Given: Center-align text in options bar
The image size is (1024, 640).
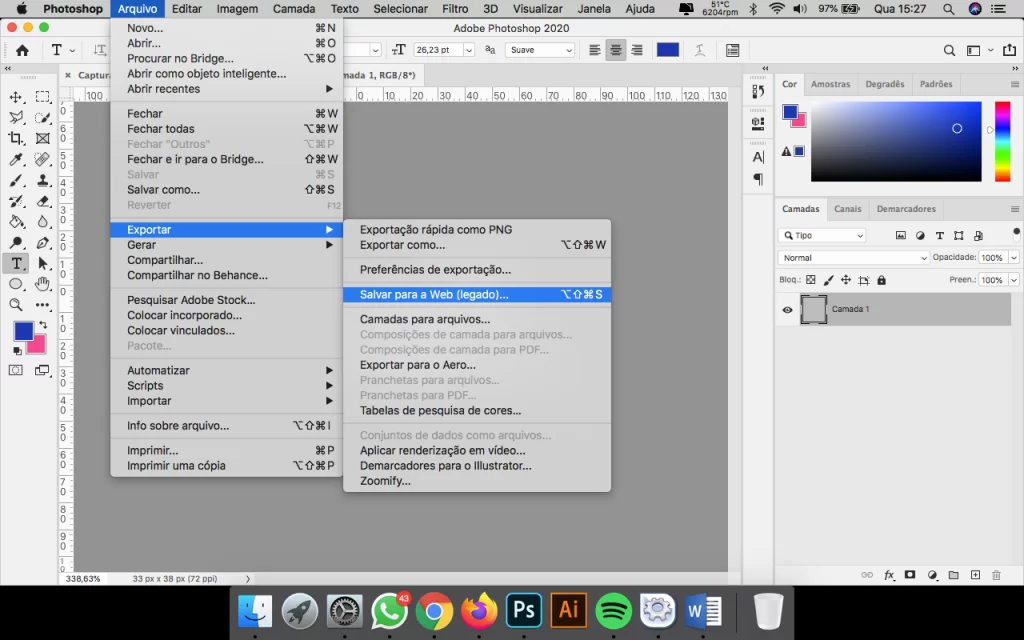Looking at the screenshot, I should 616,50.
